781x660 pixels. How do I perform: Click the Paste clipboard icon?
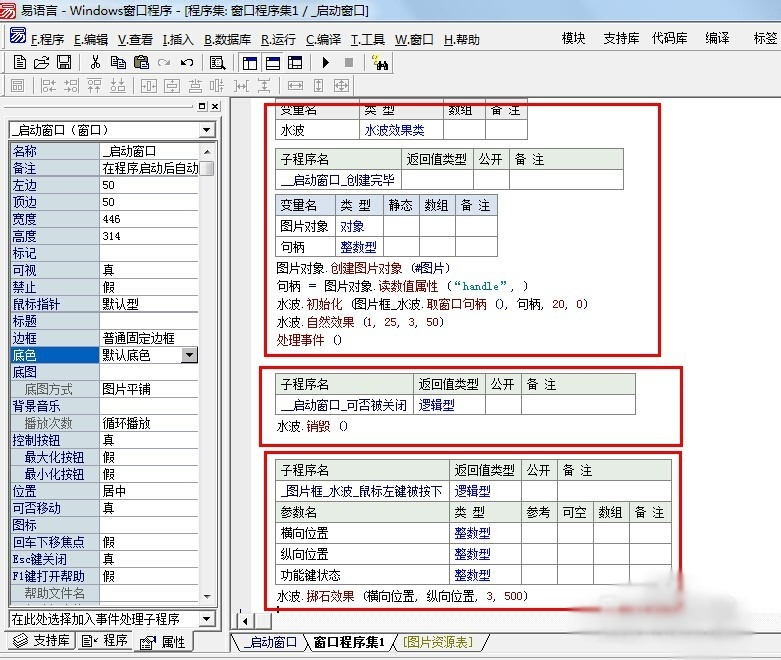[x=140, y=62]
